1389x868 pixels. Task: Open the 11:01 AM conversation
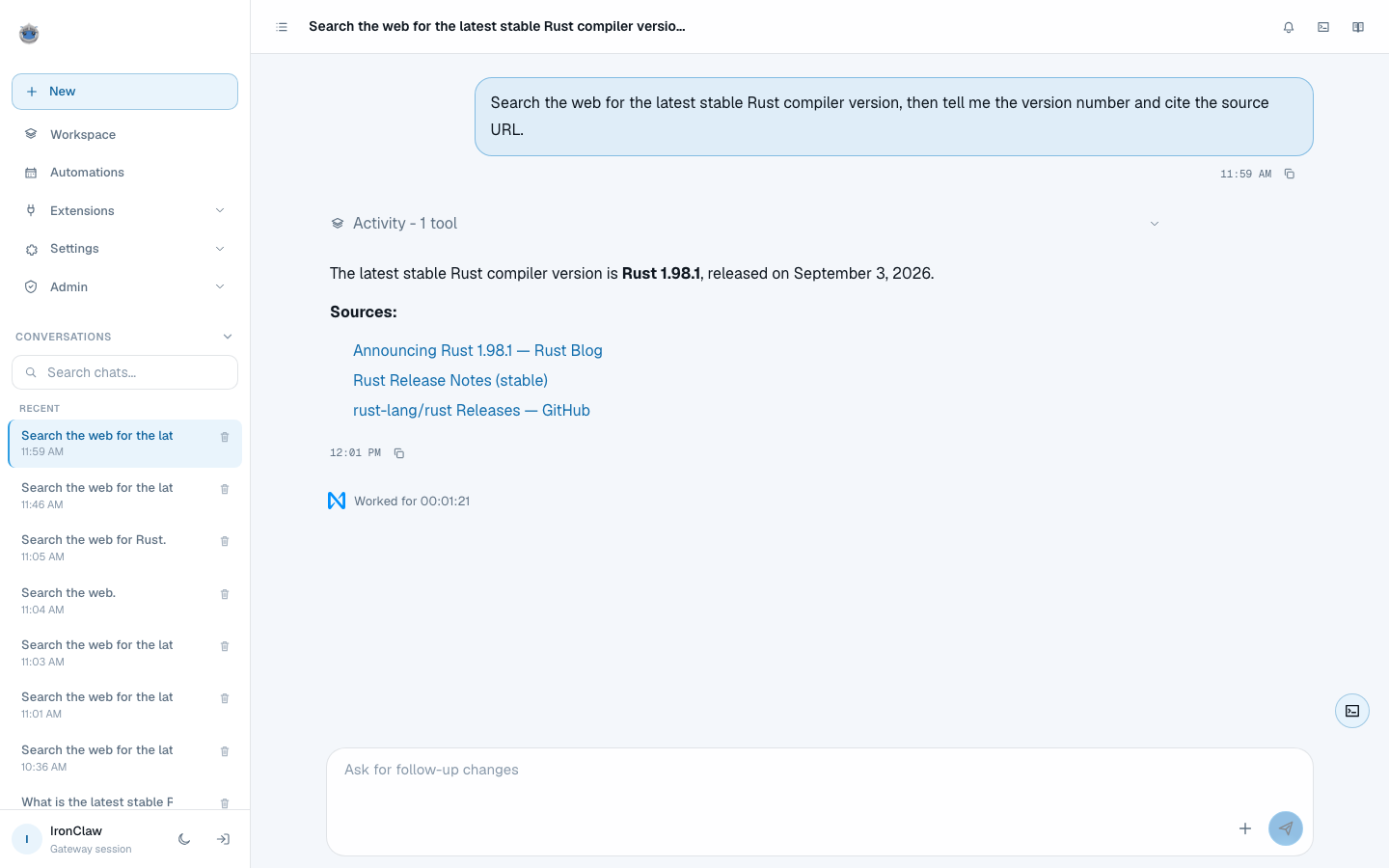pos(124,705)
